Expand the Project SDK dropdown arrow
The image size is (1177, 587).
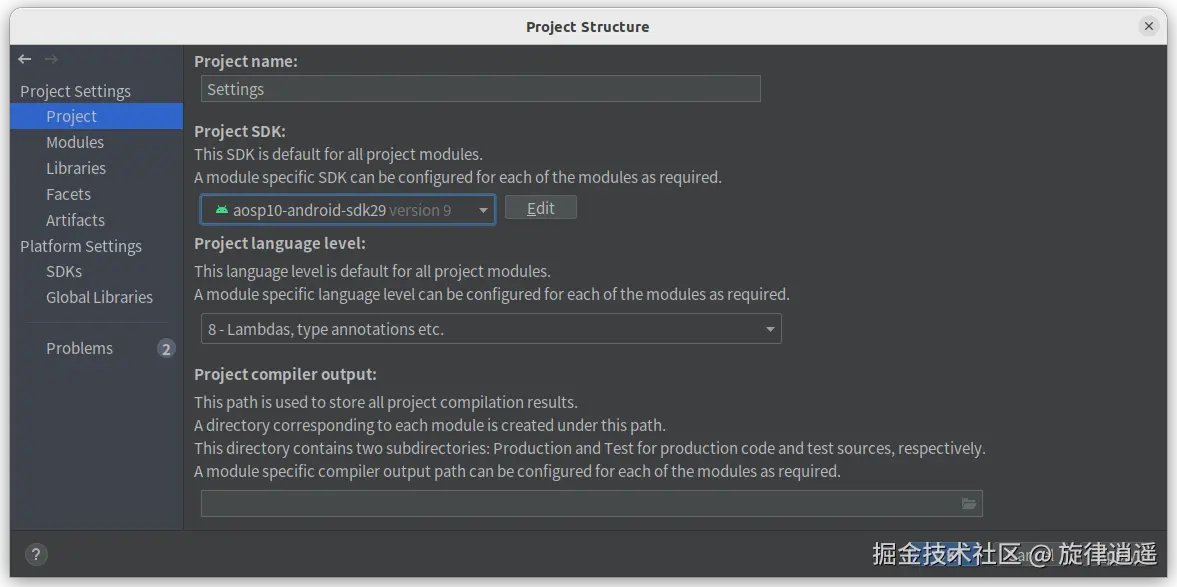click(x=483, y=210)
